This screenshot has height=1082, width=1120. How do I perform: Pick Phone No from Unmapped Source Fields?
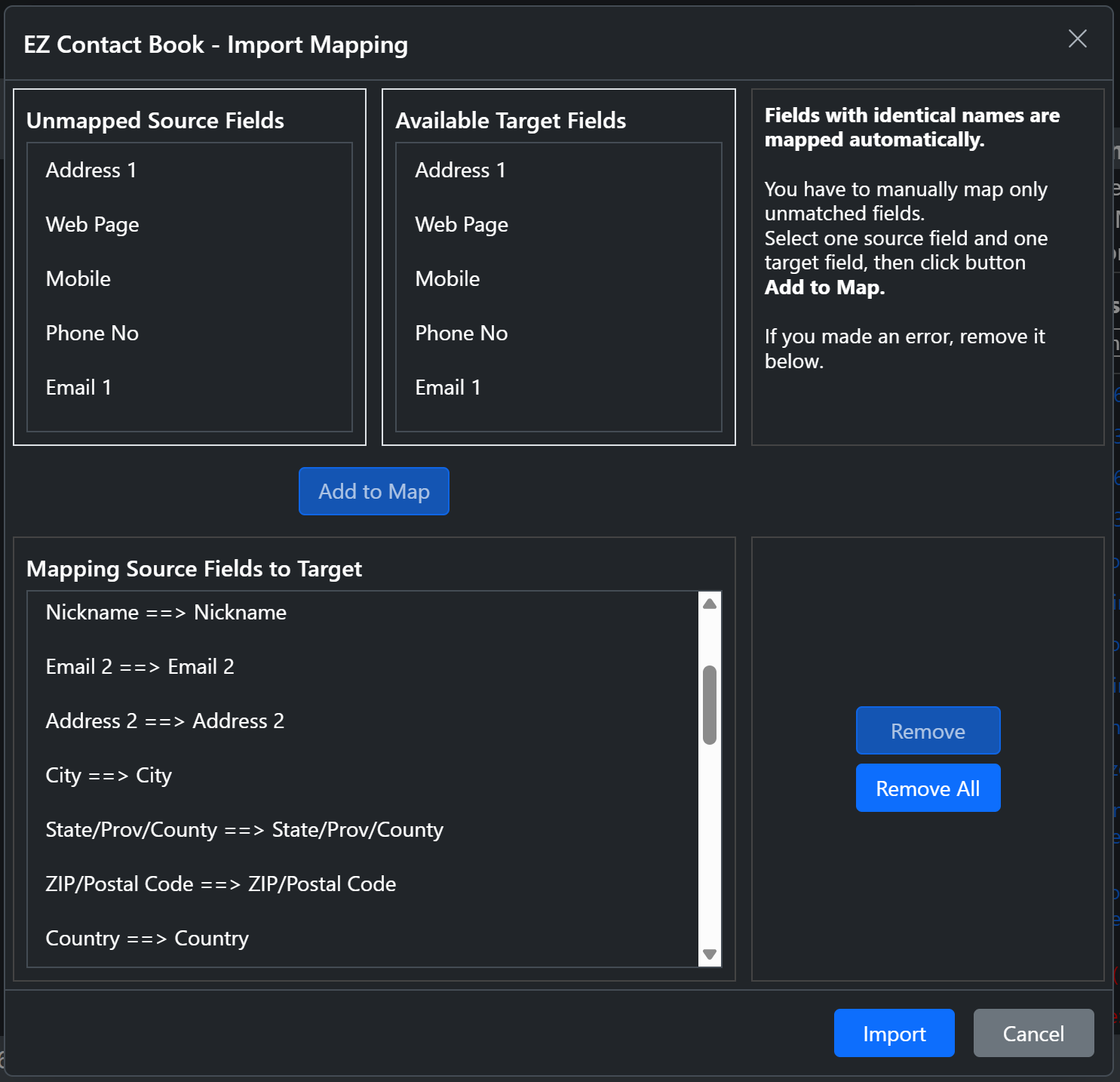(x=92, y=334)
